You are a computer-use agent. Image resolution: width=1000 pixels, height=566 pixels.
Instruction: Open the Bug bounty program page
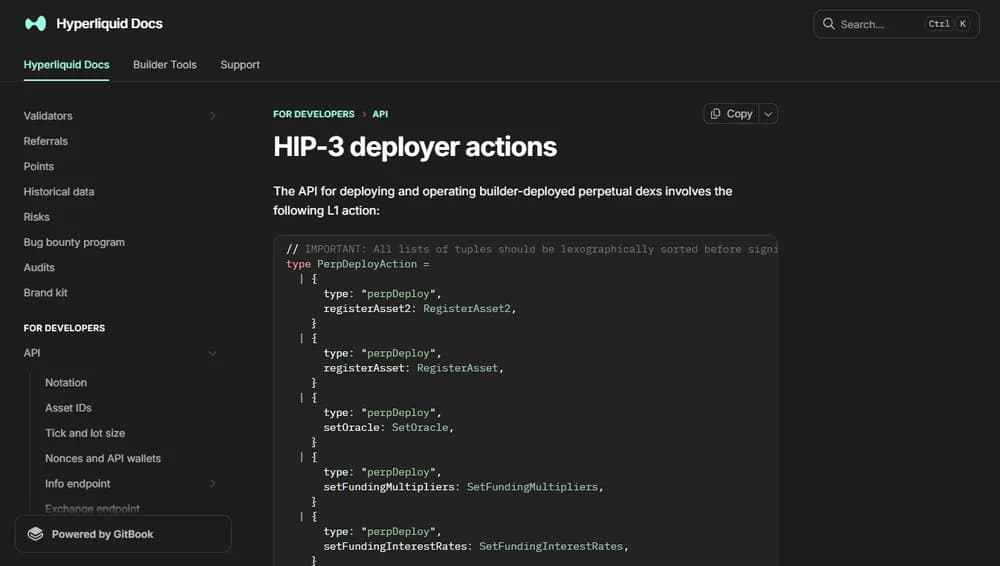74,242
